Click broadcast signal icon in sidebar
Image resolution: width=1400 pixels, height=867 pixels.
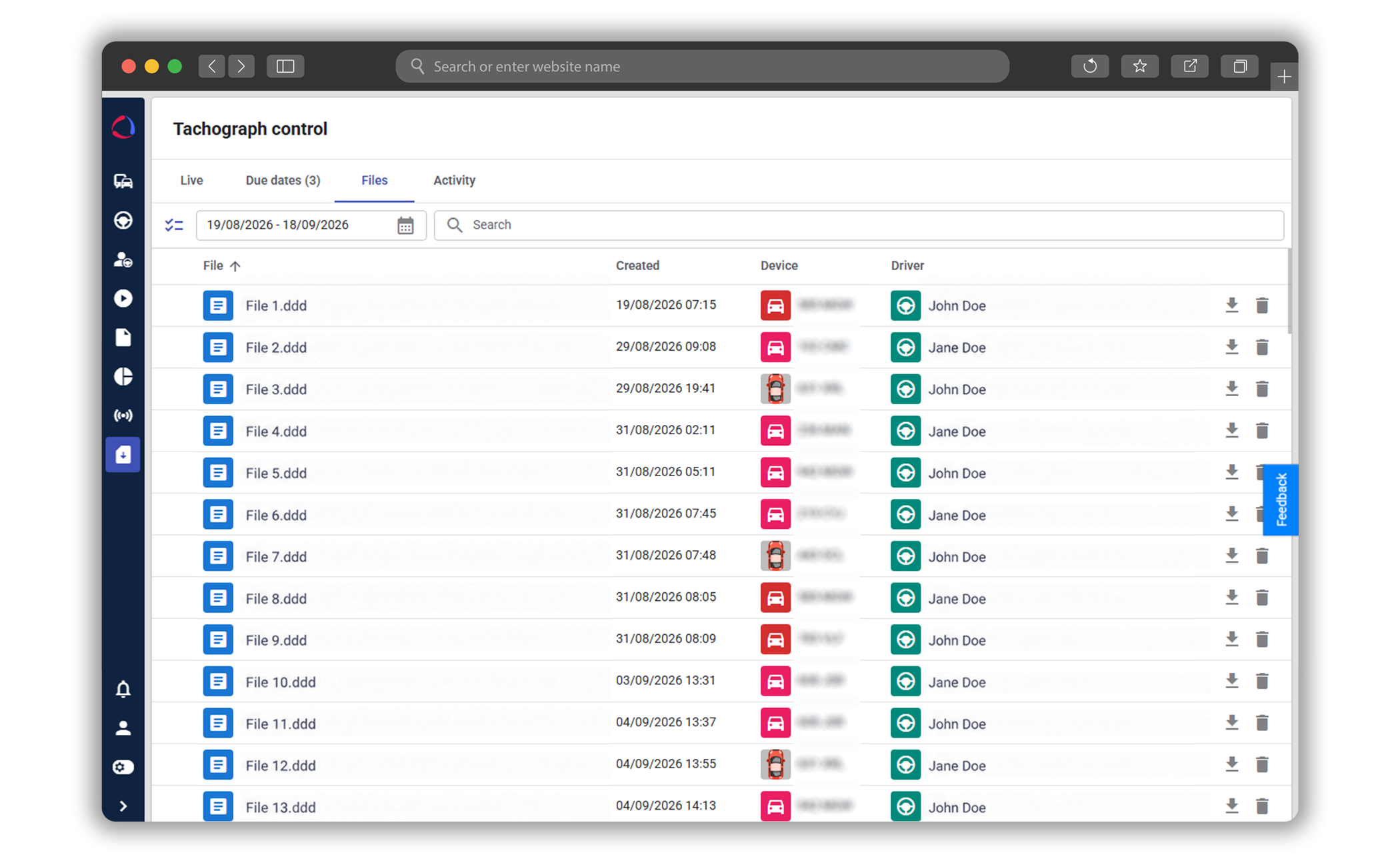point(123,415)
